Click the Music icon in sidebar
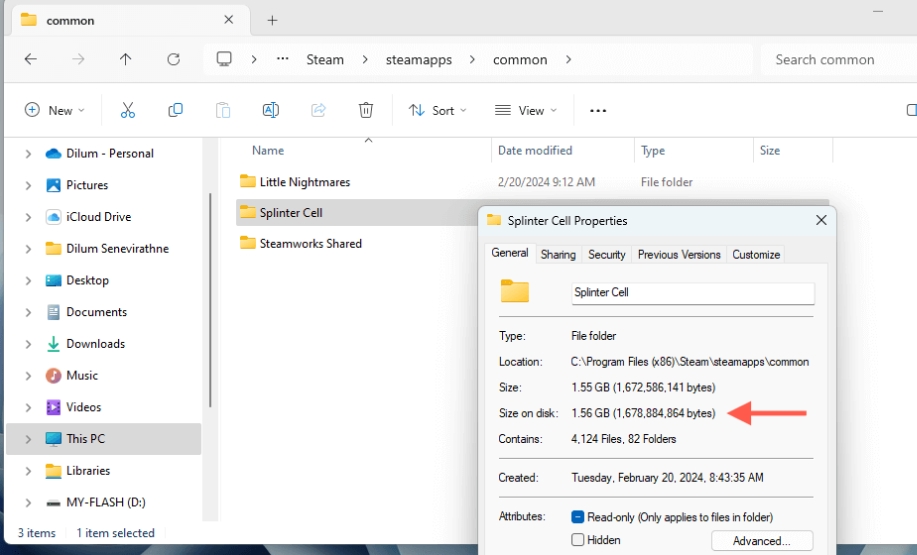This screenshot has width=917, height=555. 53,375
